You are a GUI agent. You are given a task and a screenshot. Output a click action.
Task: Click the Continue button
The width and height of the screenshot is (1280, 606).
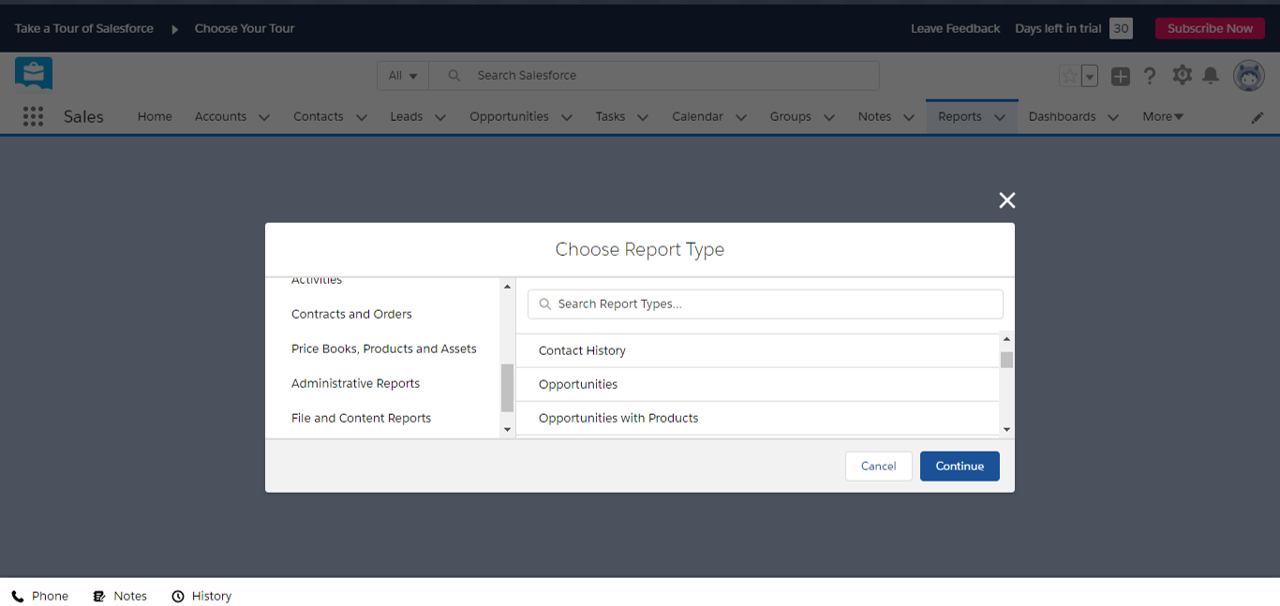(960, 466)
